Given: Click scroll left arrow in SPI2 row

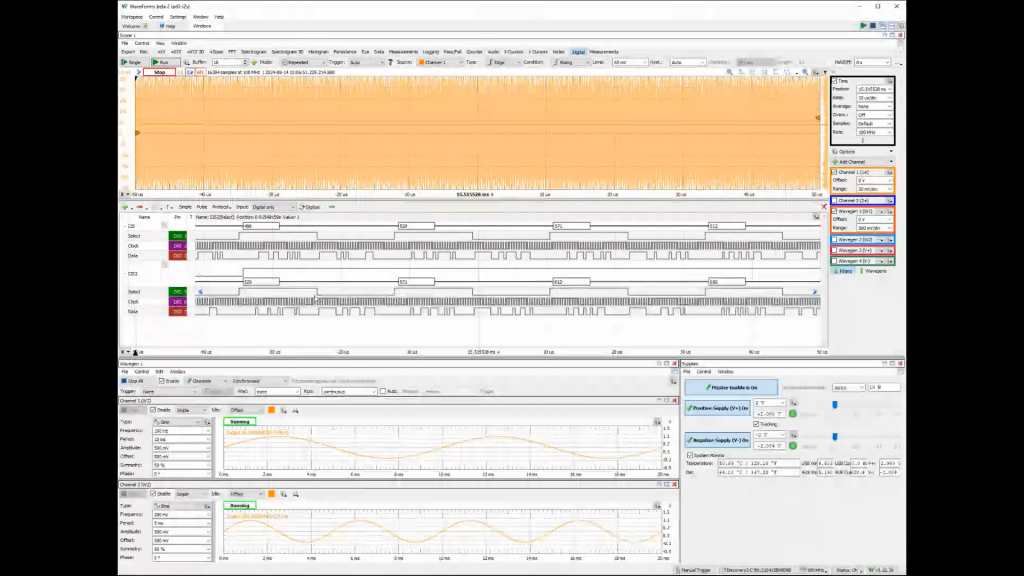Looking at the screenshot, I should pyautogui.click(x=200, y=292).
